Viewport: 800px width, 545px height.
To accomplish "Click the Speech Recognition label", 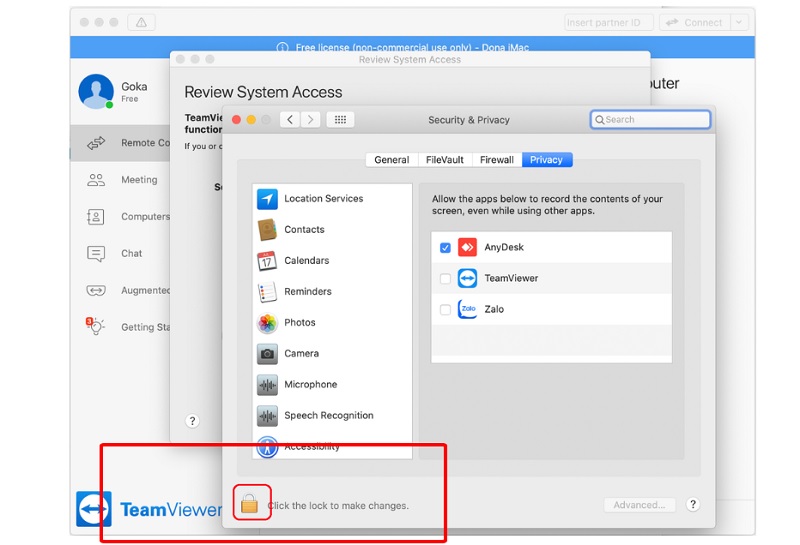I will tap(329, 415).
